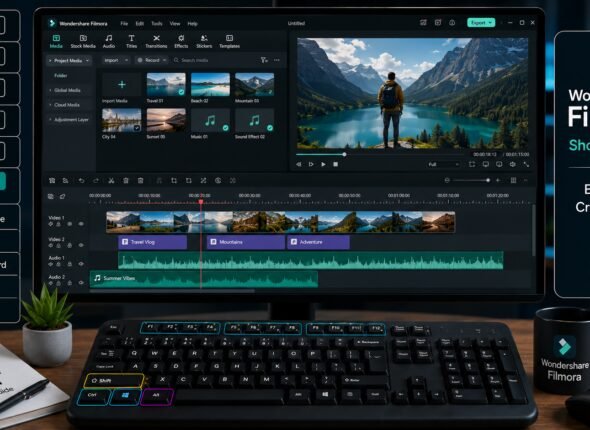Toggle the link icon next to add-track
590x430 pixels.
(x=62, y=196)
